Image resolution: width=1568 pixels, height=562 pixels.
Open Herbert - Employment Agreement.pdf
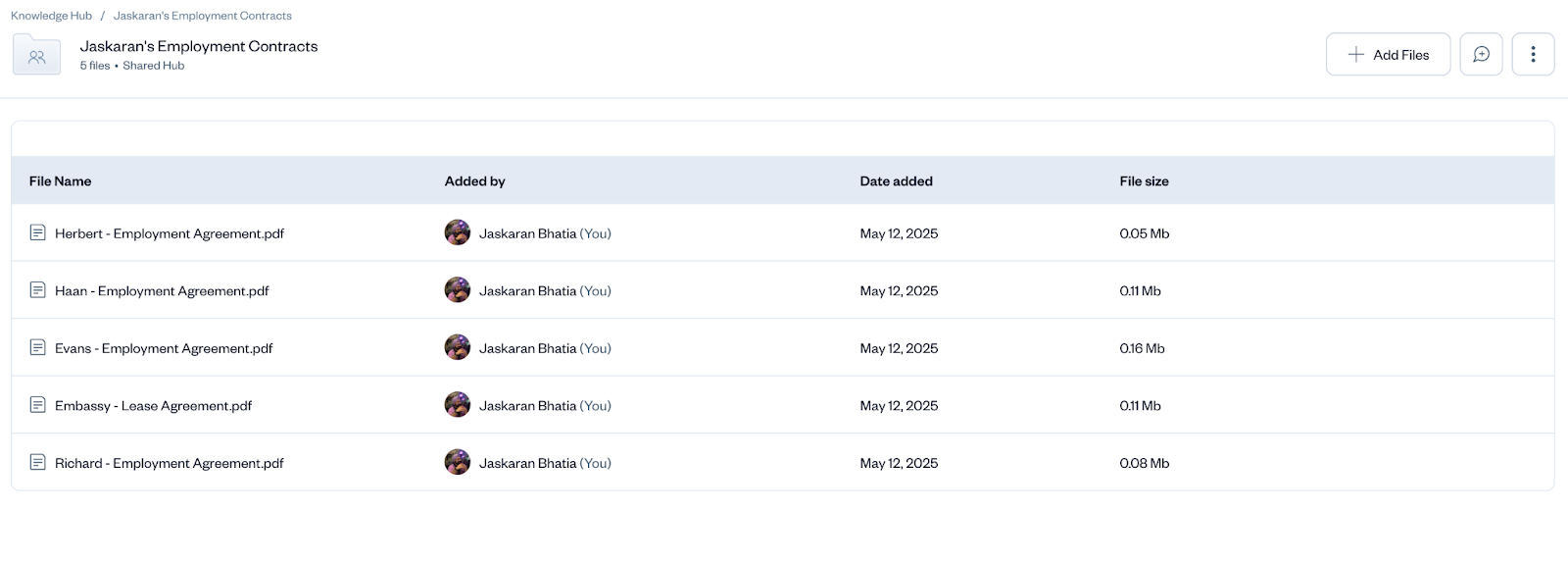pyautogui.click(x=170, y=233)
